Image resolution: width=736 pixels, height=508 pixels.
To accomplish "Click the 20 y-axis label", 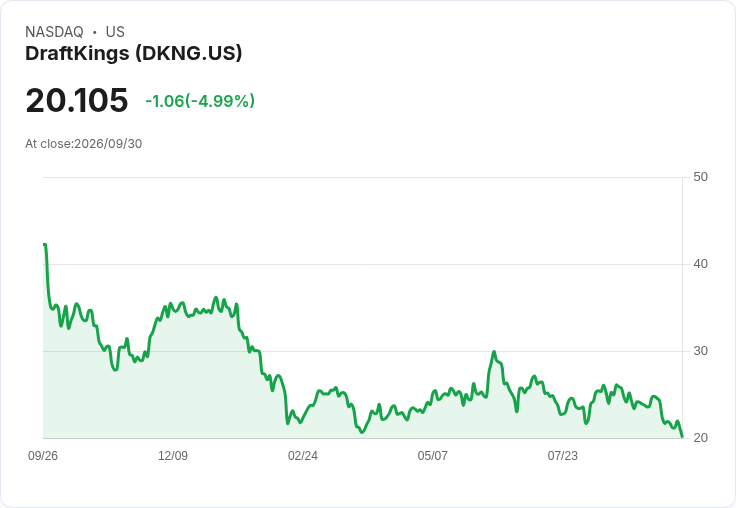I will [x=700, y=438].
